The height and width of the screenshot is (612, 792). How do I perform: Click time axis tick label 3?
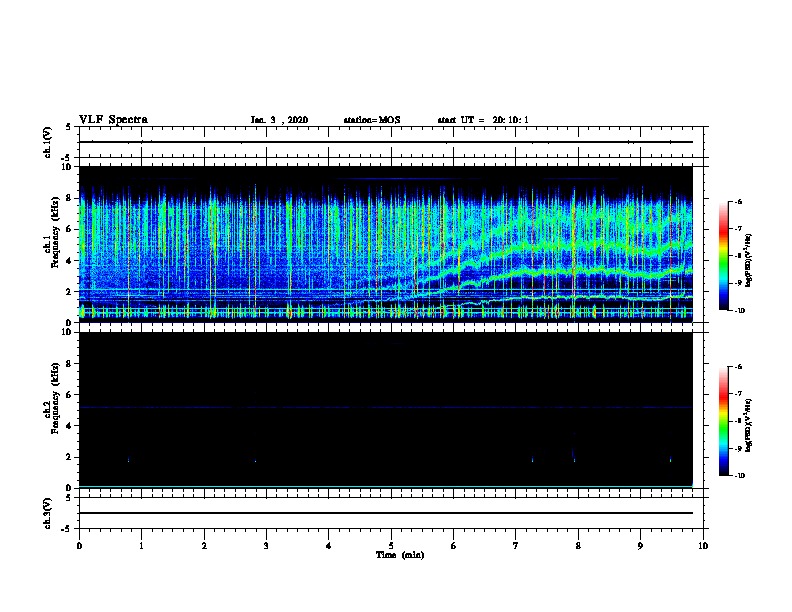tap(266, 546)
